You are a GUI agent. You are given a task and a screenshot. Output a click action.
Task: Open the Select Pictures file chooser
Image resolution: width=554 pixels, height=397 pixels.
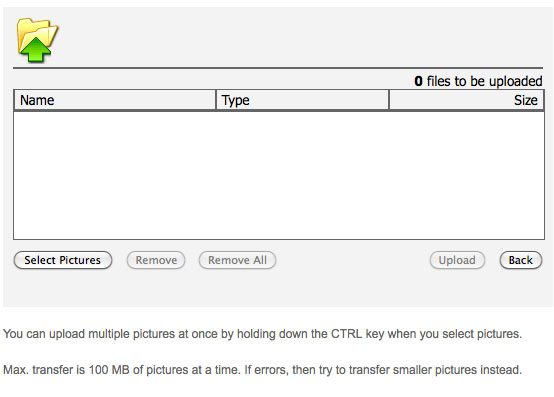(63, 260)
